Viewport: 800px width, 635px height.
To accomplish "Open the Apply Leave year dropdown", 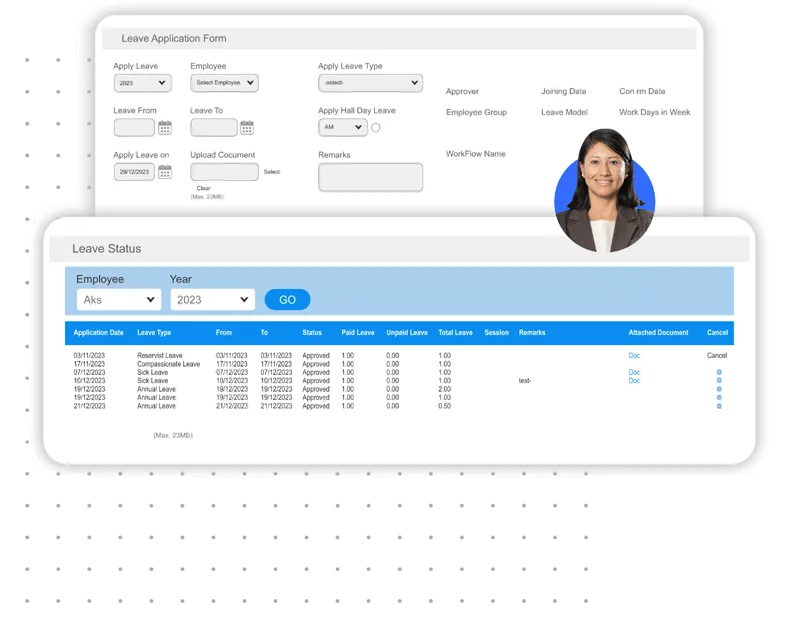I will 142,83.
